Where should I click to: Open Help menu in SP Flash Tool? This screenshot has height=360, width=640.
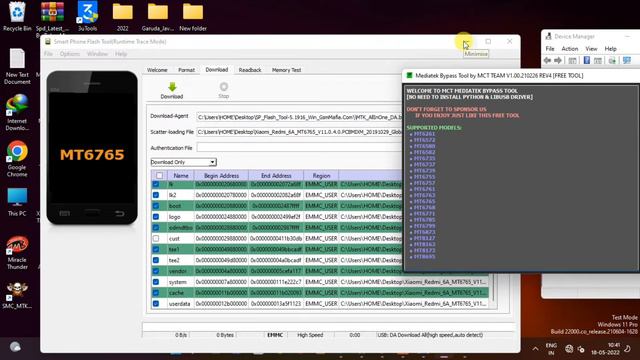point(121,54)
